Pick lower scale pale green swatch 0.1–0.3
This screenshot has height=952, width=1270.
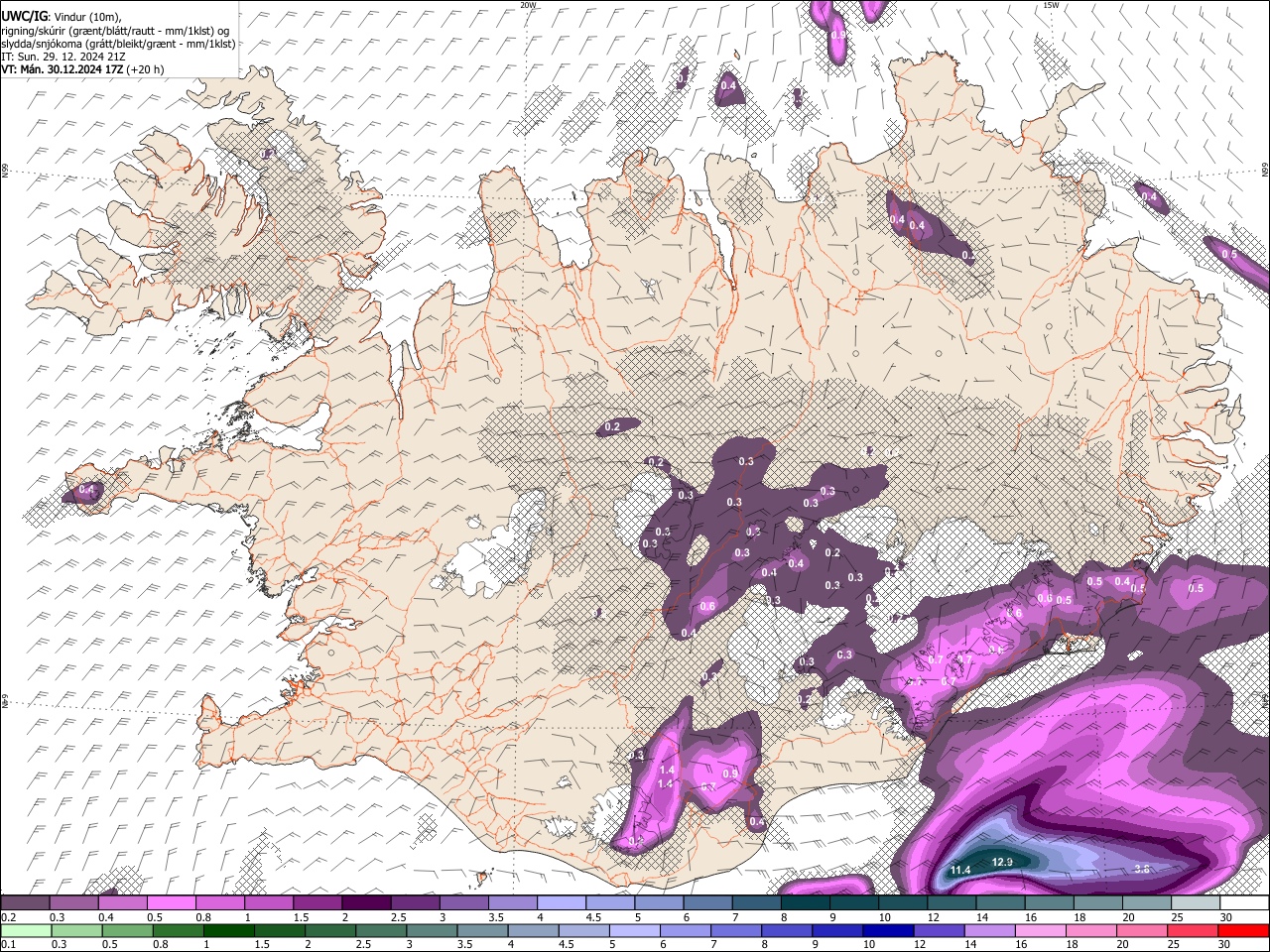coord(25,930)
